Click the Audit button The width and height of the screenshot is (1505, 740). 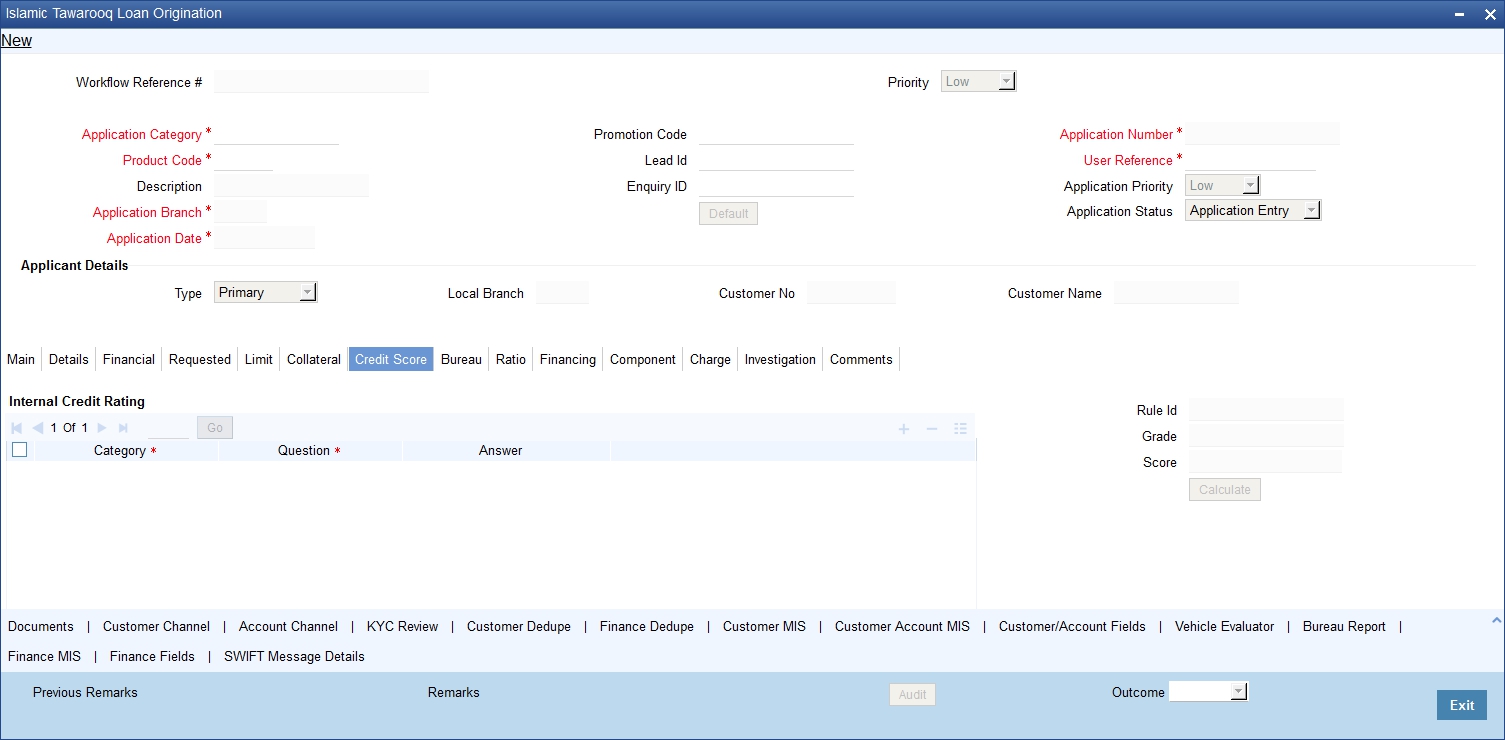912,695
